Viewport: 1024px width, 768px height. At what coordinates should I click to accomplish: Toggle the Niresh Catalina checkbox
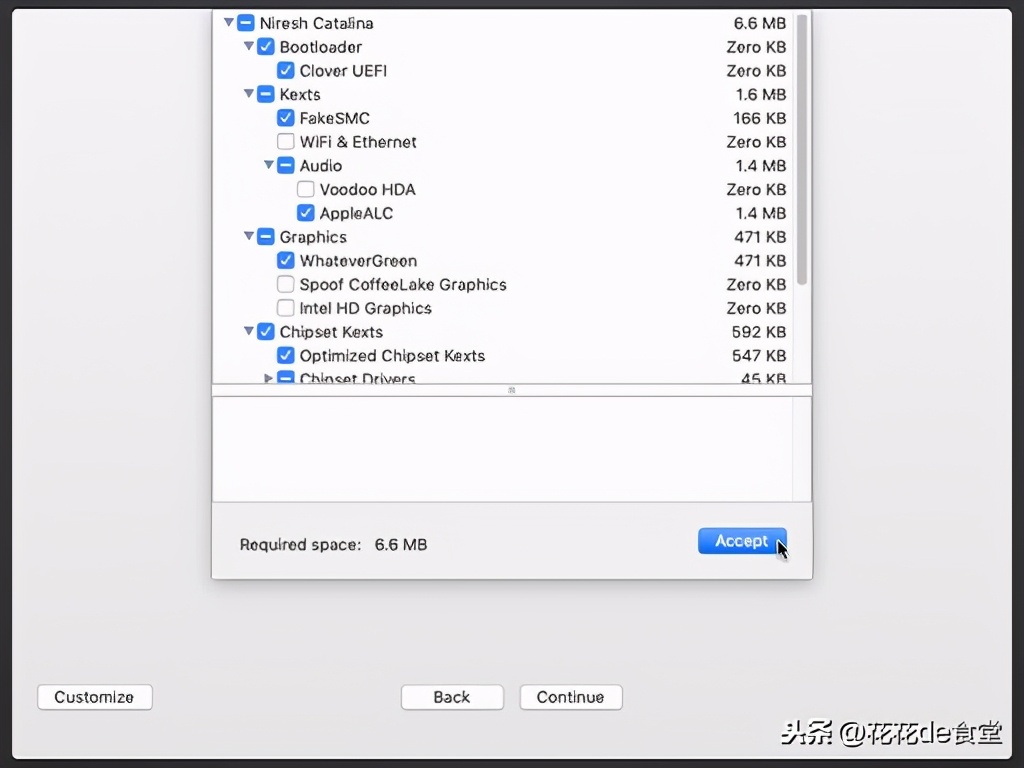pos(245,22)
